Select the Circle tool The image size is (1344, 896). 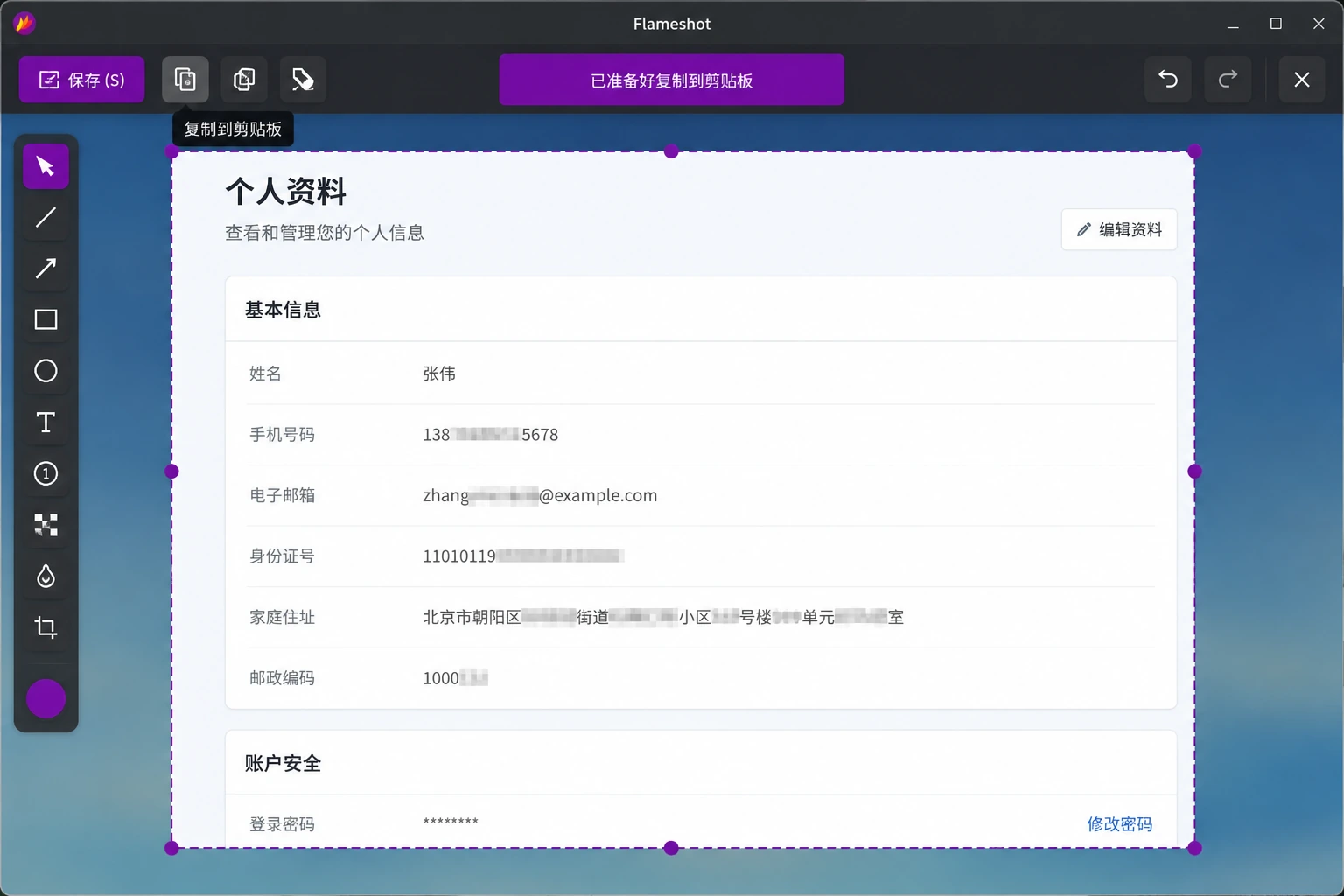[x=45, y=371]
